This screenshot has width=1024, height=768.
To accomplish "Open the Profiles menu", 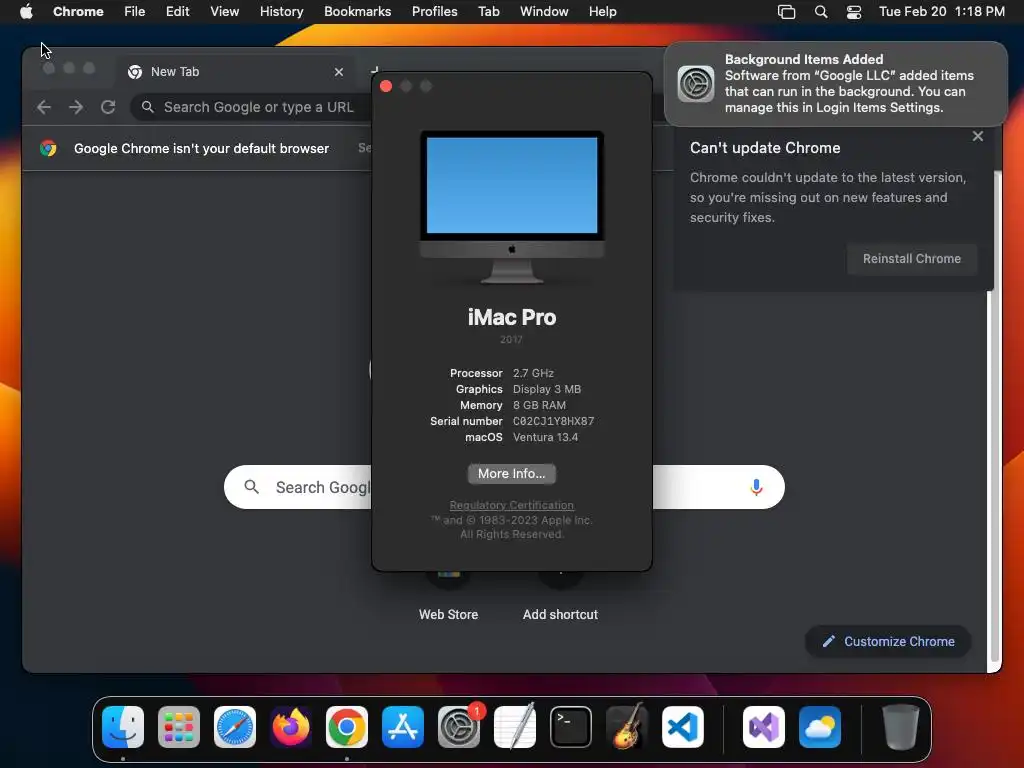I will click(434, 11).
